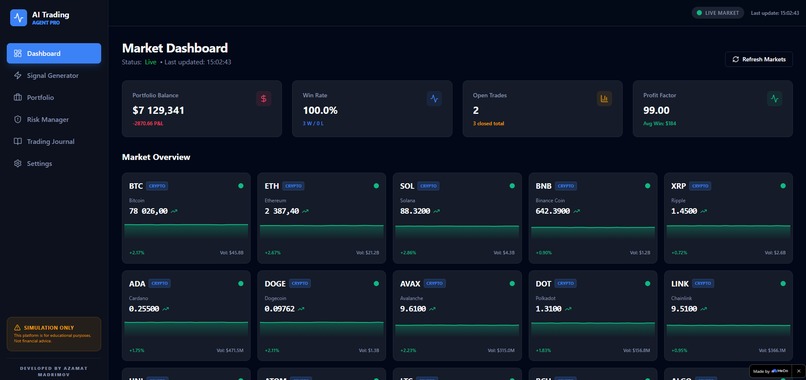Click the trend arrow beside BTC price
Screen dimensions: 806x380
tap(174, 211)
